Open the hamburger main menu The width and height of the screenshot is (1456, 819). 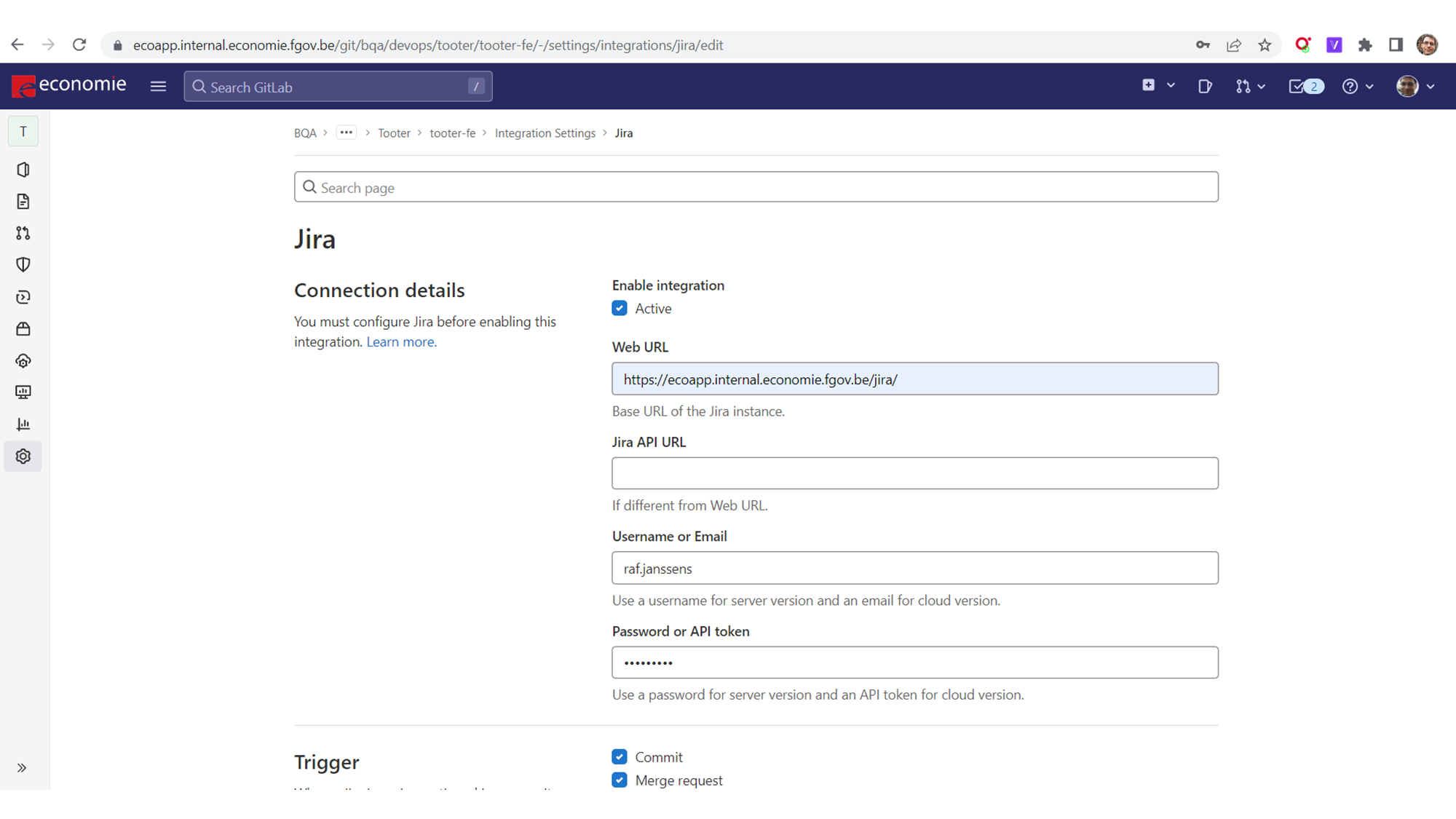click(x=158, y=87)
